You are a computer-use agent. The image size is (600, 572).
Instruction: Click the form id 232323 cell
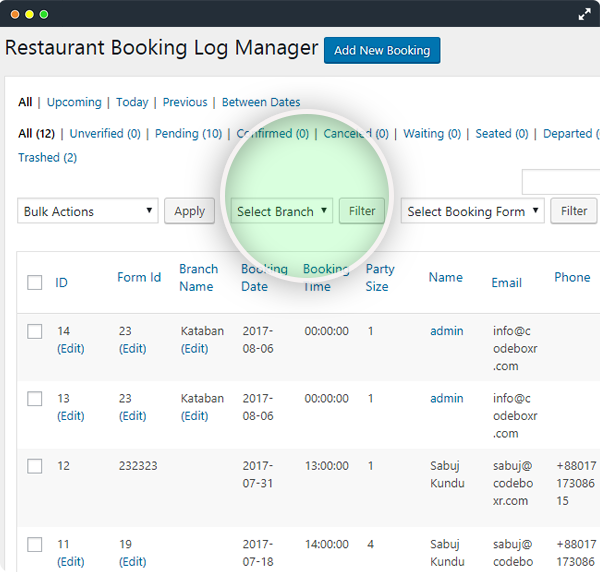(138, 466)
